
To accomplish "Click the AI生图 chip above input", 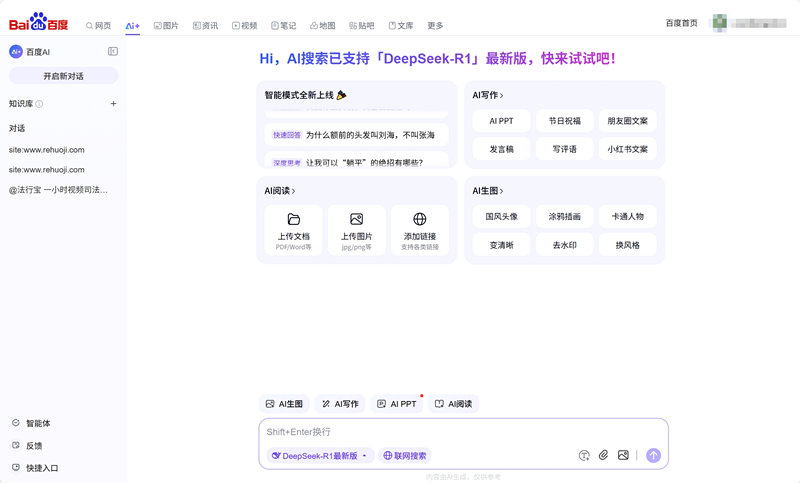I will click(x=284, y=403).
